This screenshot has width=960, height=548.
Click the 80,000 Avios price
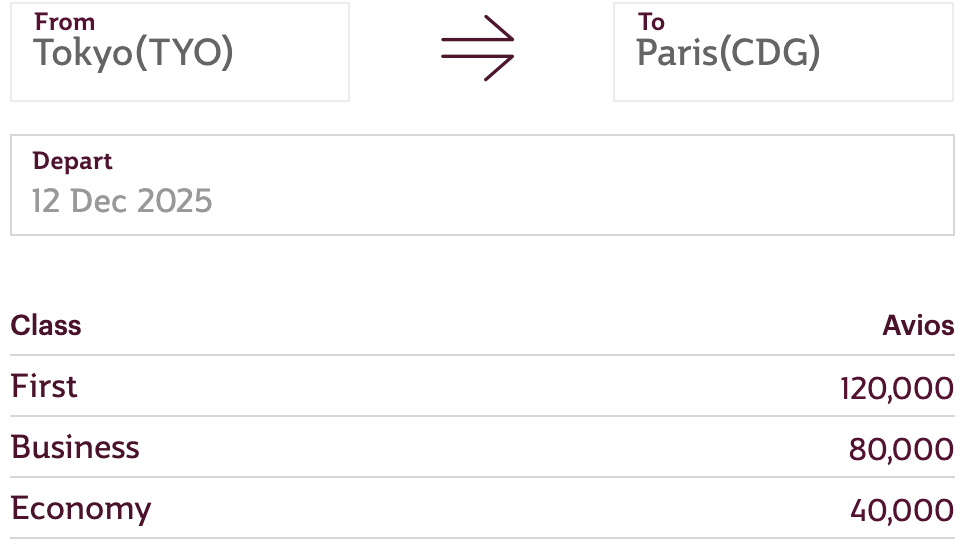coord(901,449)
